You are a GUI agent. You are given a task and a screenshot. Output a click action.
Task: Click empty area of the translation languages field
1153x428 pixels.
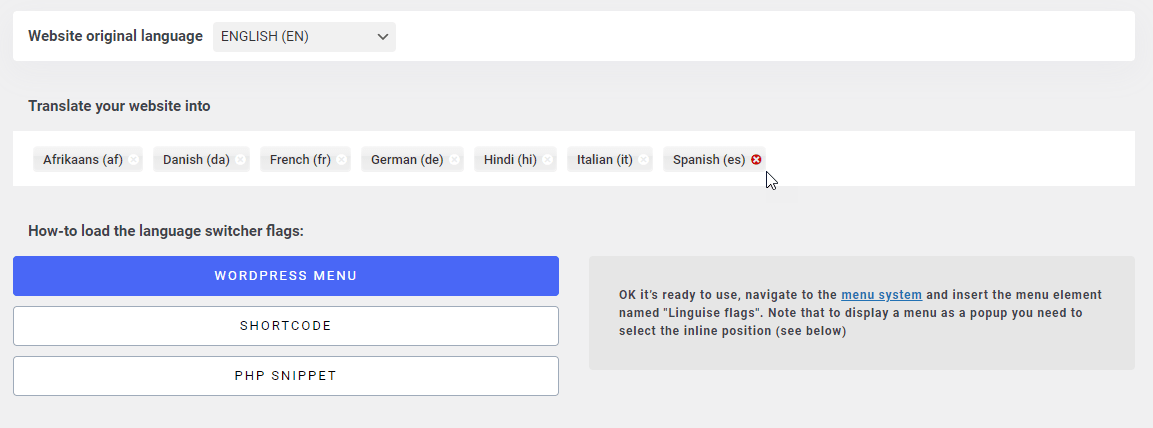(950, 159)
